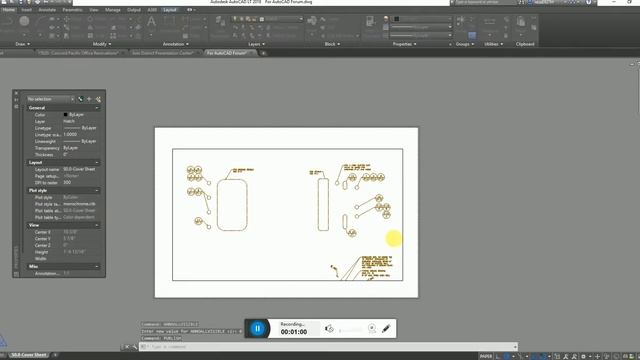Pause the screen recording
Screen dimensions: 640x360
point(258,329)
